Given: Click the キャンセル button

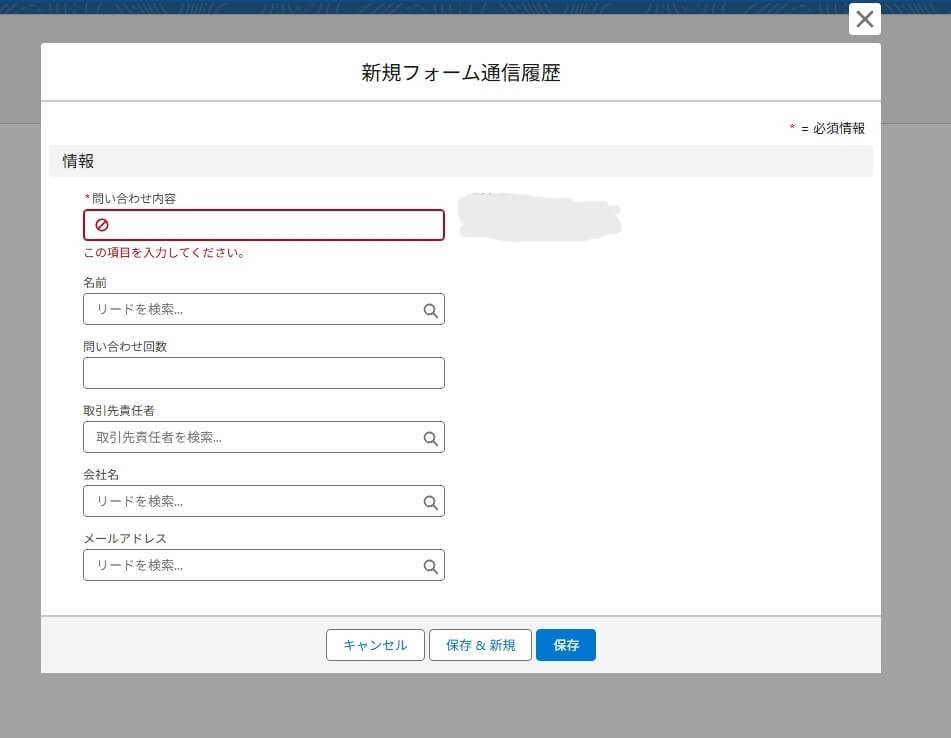Looking at the screenshot, I should click(x=375, y=645).
